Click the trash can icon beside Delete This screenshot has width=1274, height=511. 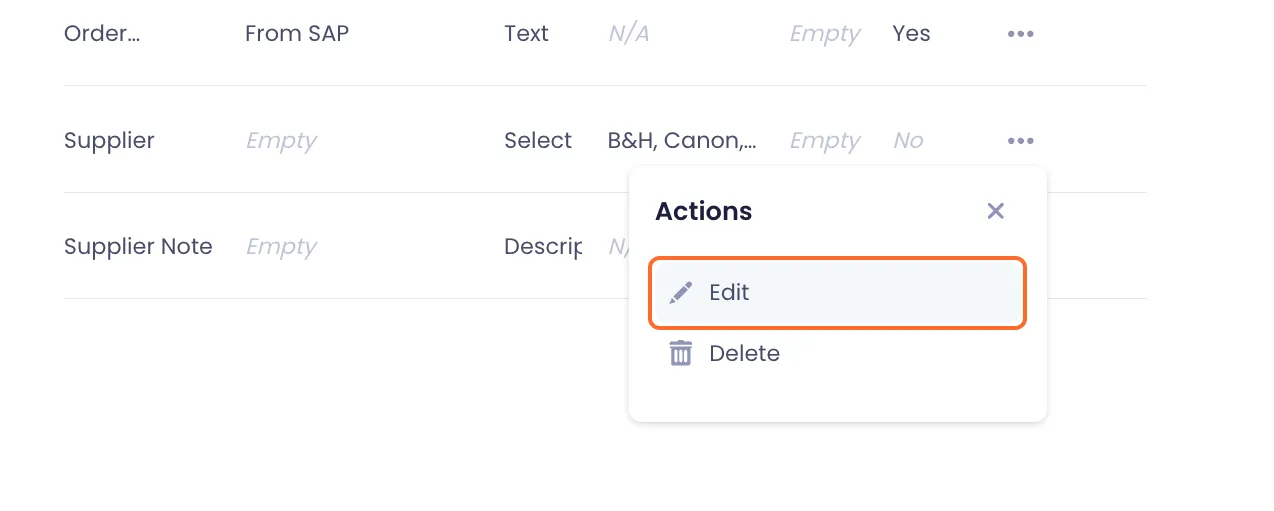click(681, 353)
